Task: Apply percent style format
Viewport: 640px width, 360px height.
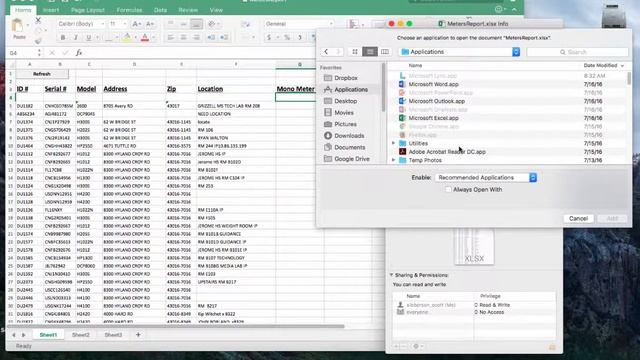Action: [x=287, y=38]
